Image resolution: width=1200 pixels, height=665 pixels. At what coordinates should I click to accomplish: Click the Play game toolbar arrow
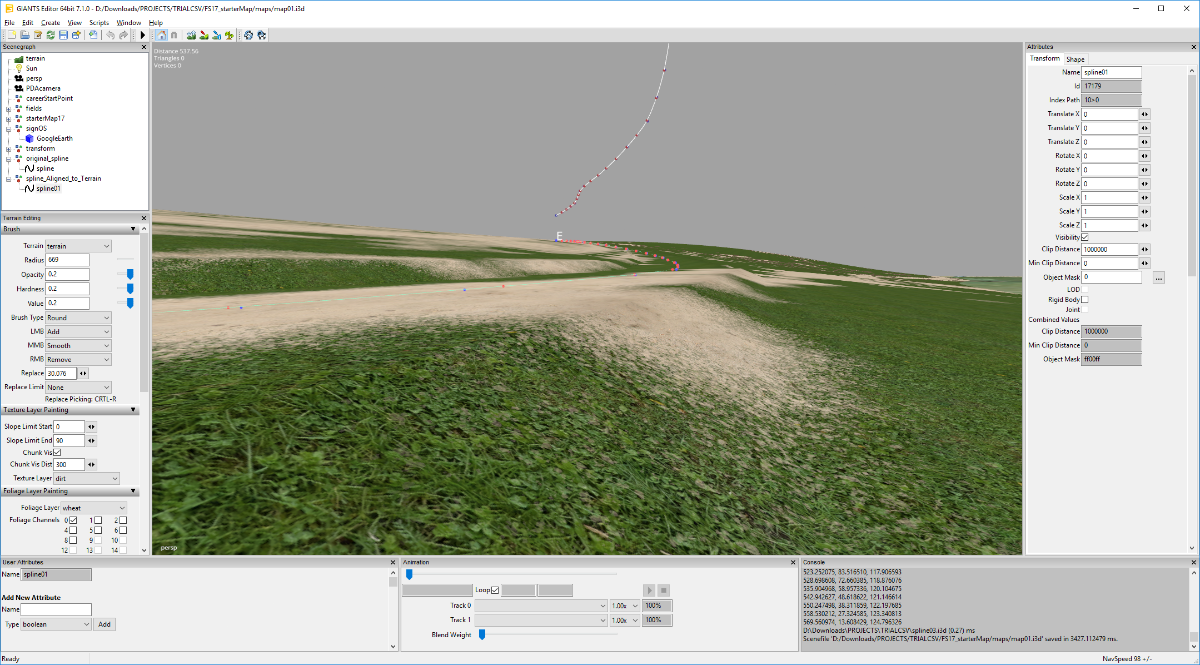142,35
